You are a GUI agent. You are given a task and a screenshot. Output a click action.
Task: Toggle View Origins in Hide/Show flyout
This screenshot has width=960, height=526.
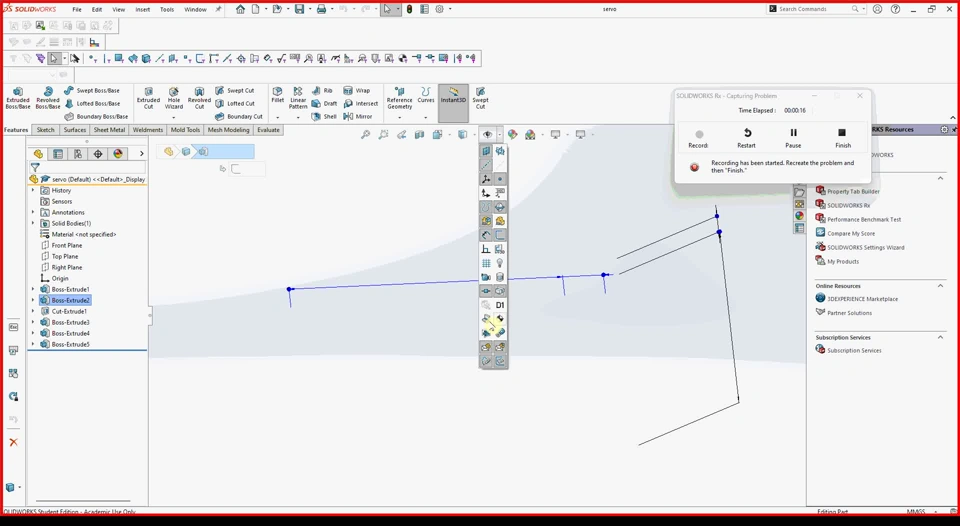point(486,193)
